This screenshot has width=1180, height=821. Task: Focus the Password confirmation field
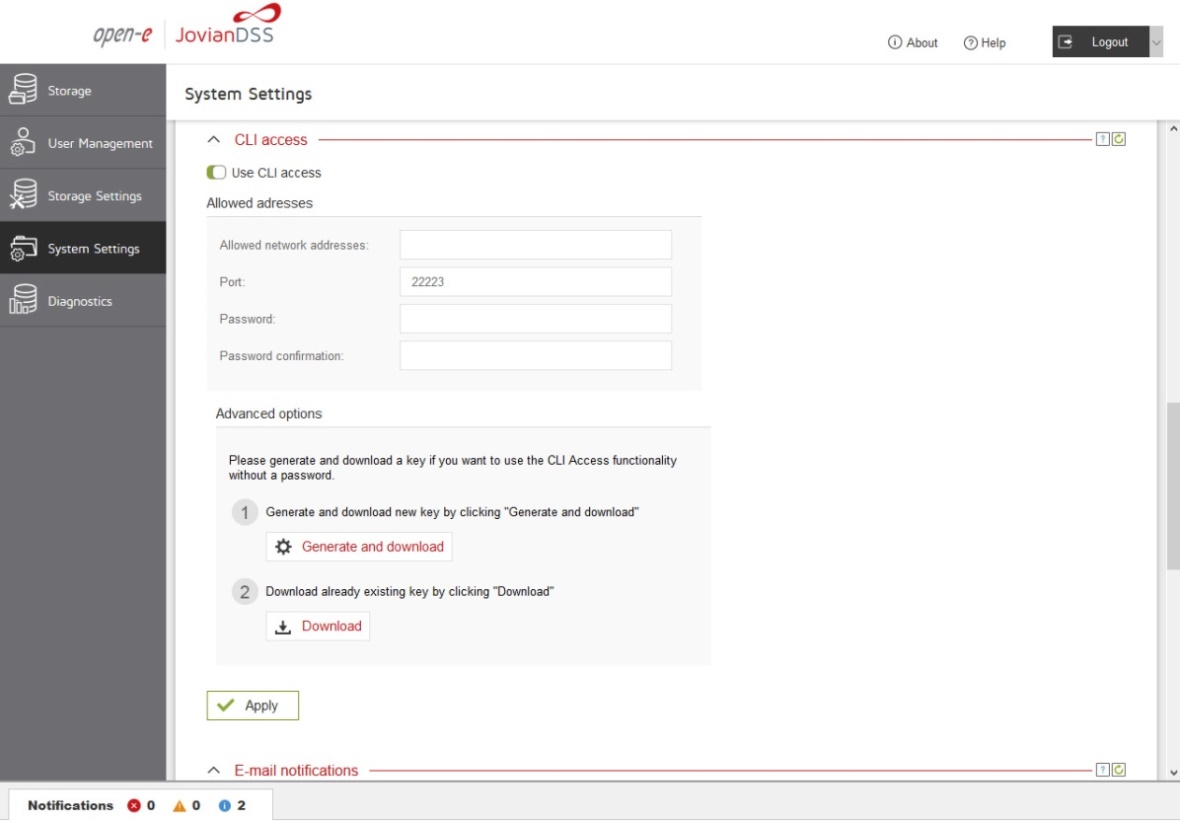[x=536, y=356]
